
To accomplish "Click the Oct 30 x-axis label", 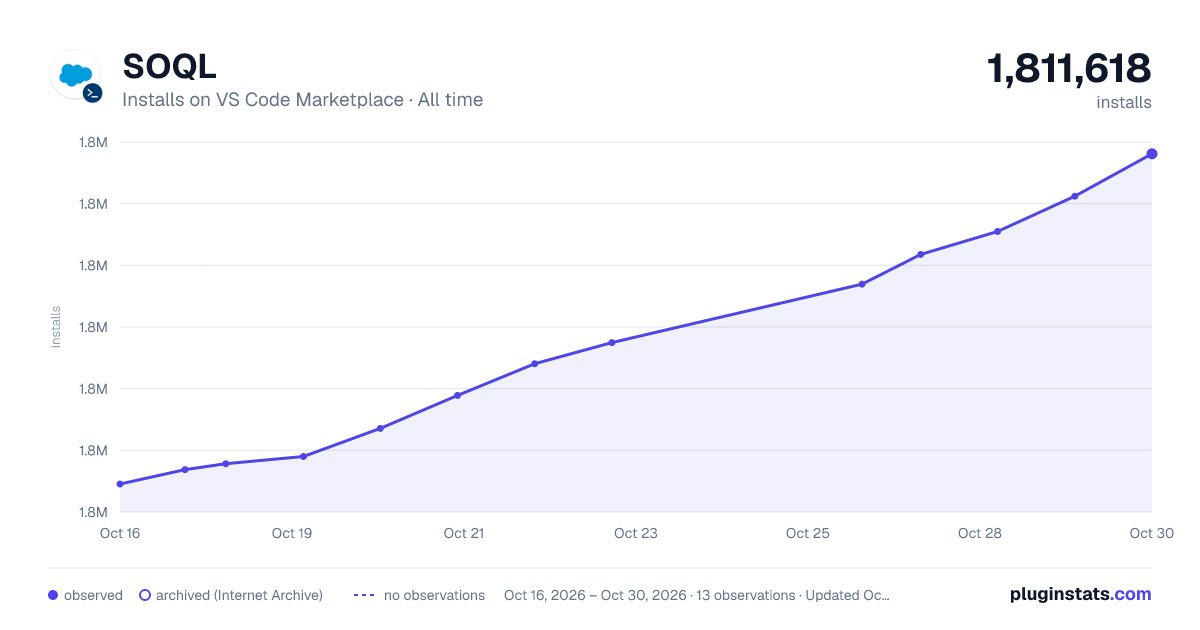I will point(1151,533).
